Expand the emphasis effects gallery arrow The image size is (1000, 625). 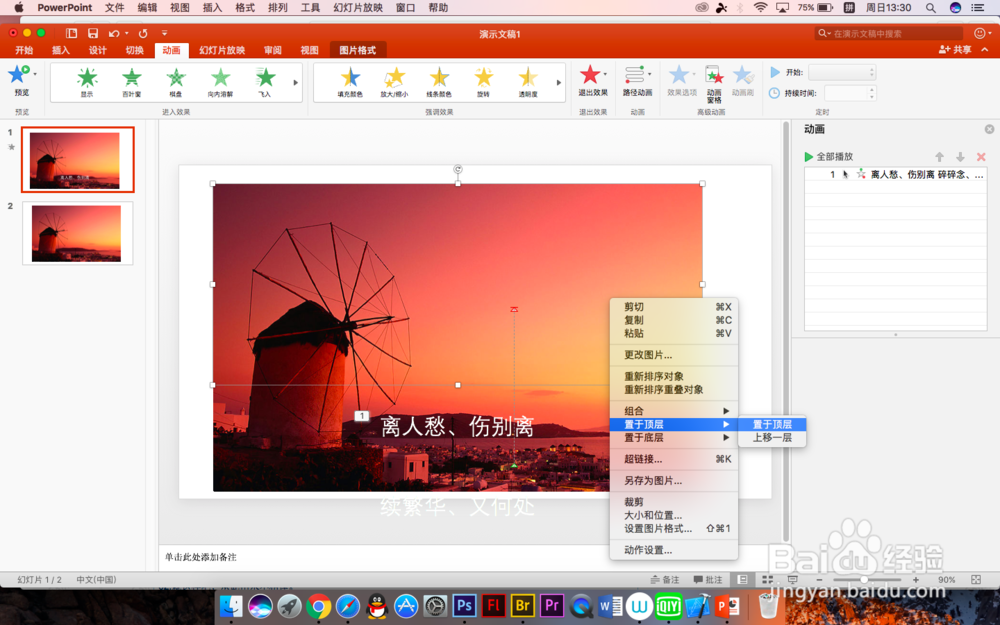point(559,82)
